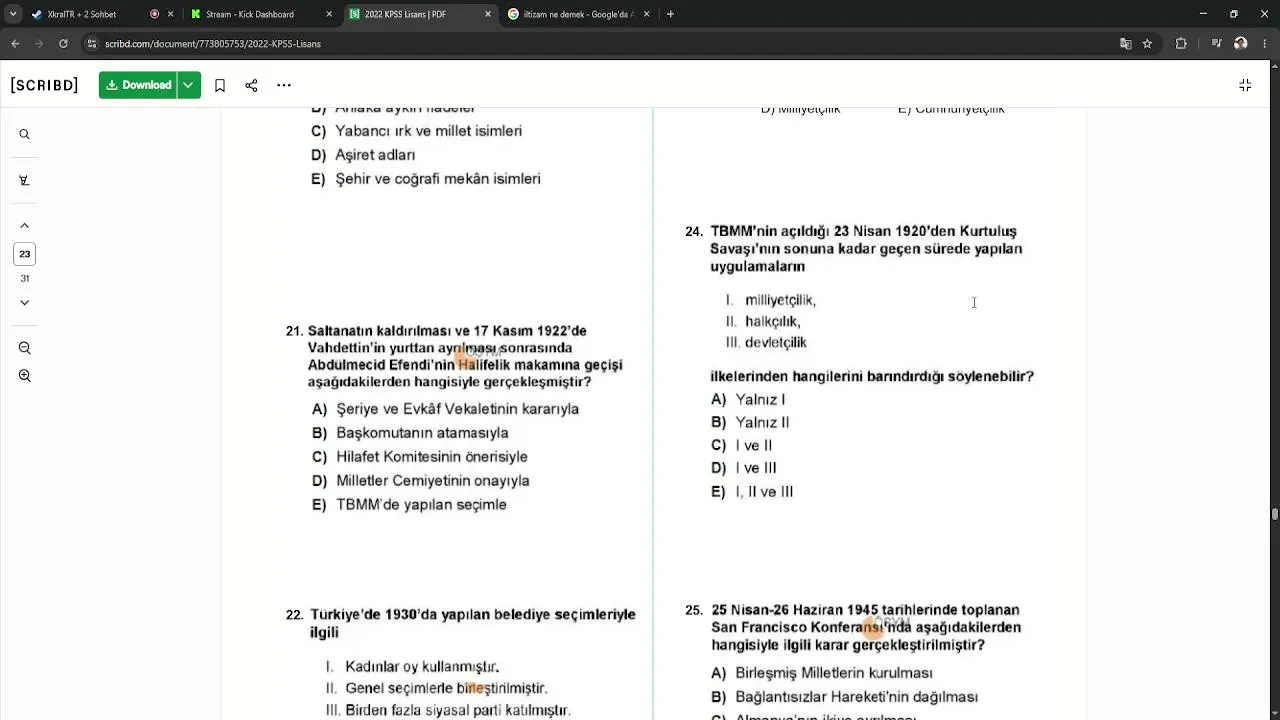This screenshot has height=720, width=1280.
Task: Click the green Download button
Action: coord(138,85)
